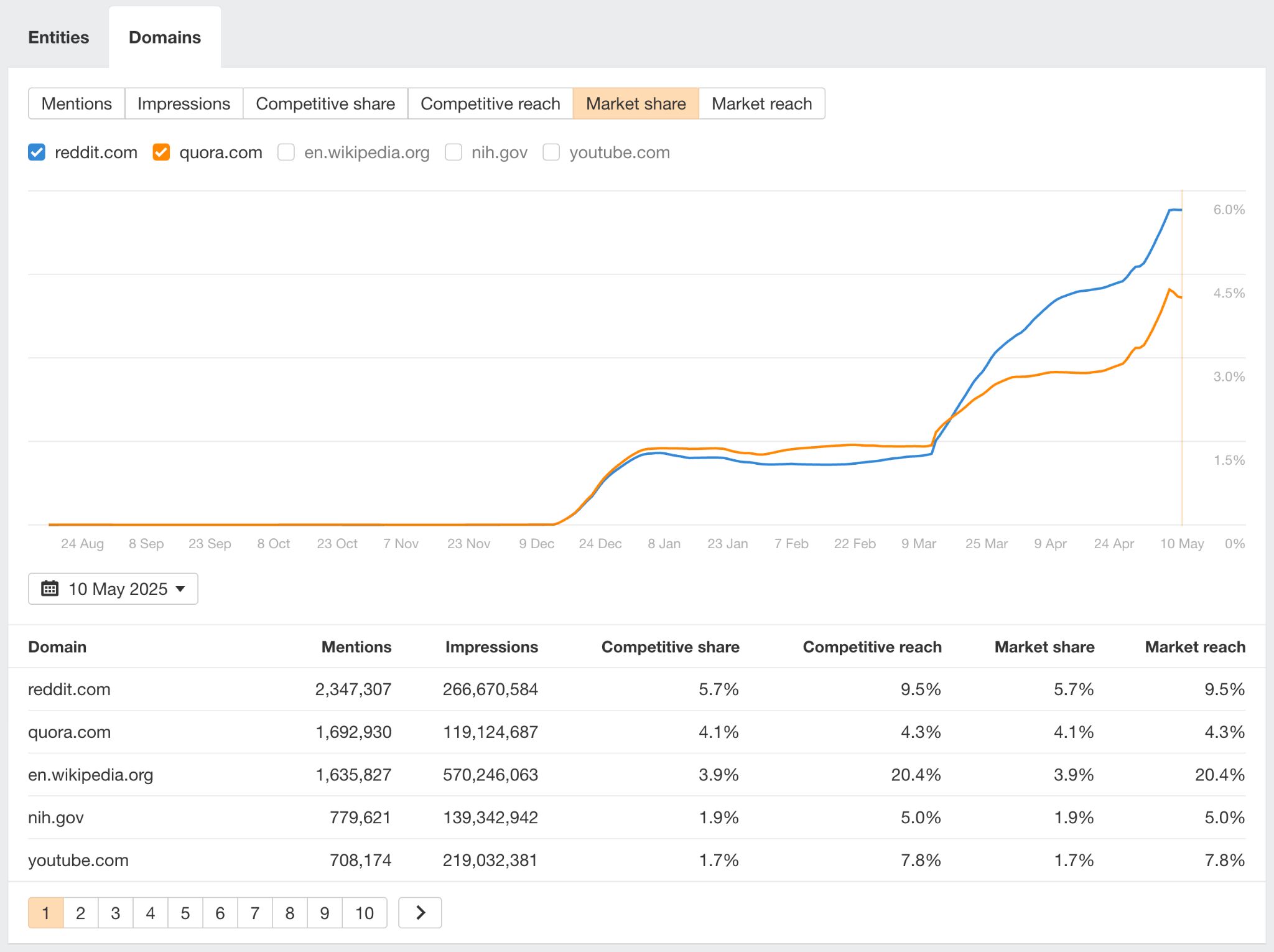Show the nih.gov line on the chart
This screenshot has width=1274, height=952.
[453, 152]
